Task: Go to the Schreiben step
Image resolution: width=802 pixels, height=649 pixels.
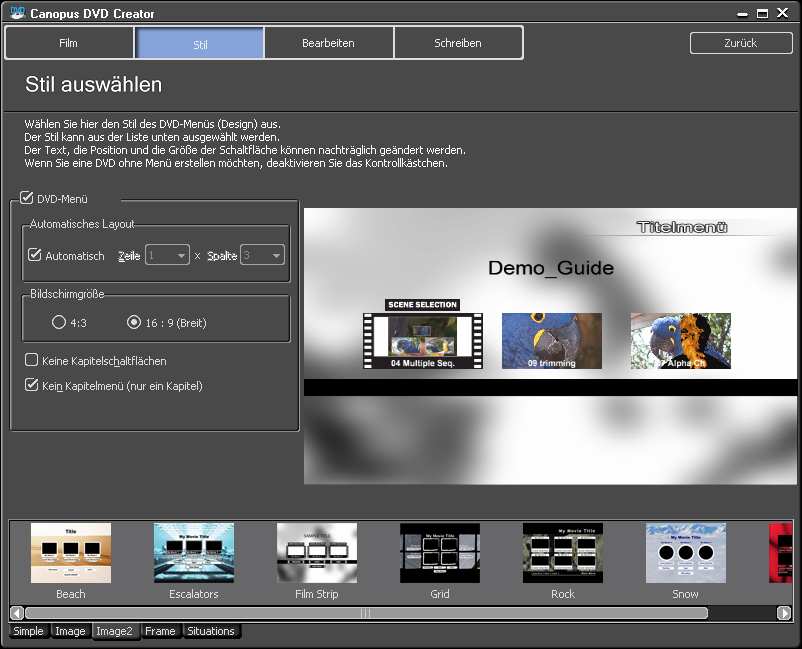Action: (458, 43)
